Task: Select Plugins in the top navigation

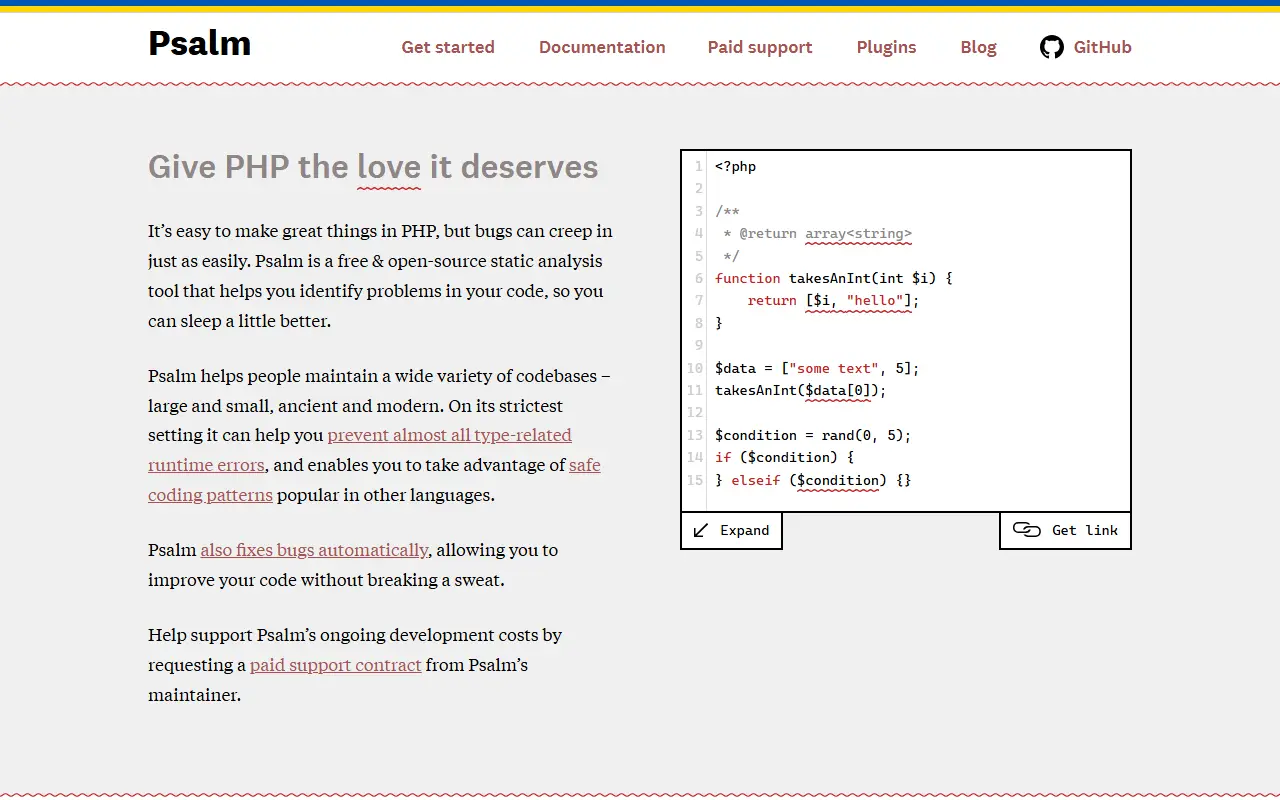Action: pyautogui.click(x=887, y=47)
